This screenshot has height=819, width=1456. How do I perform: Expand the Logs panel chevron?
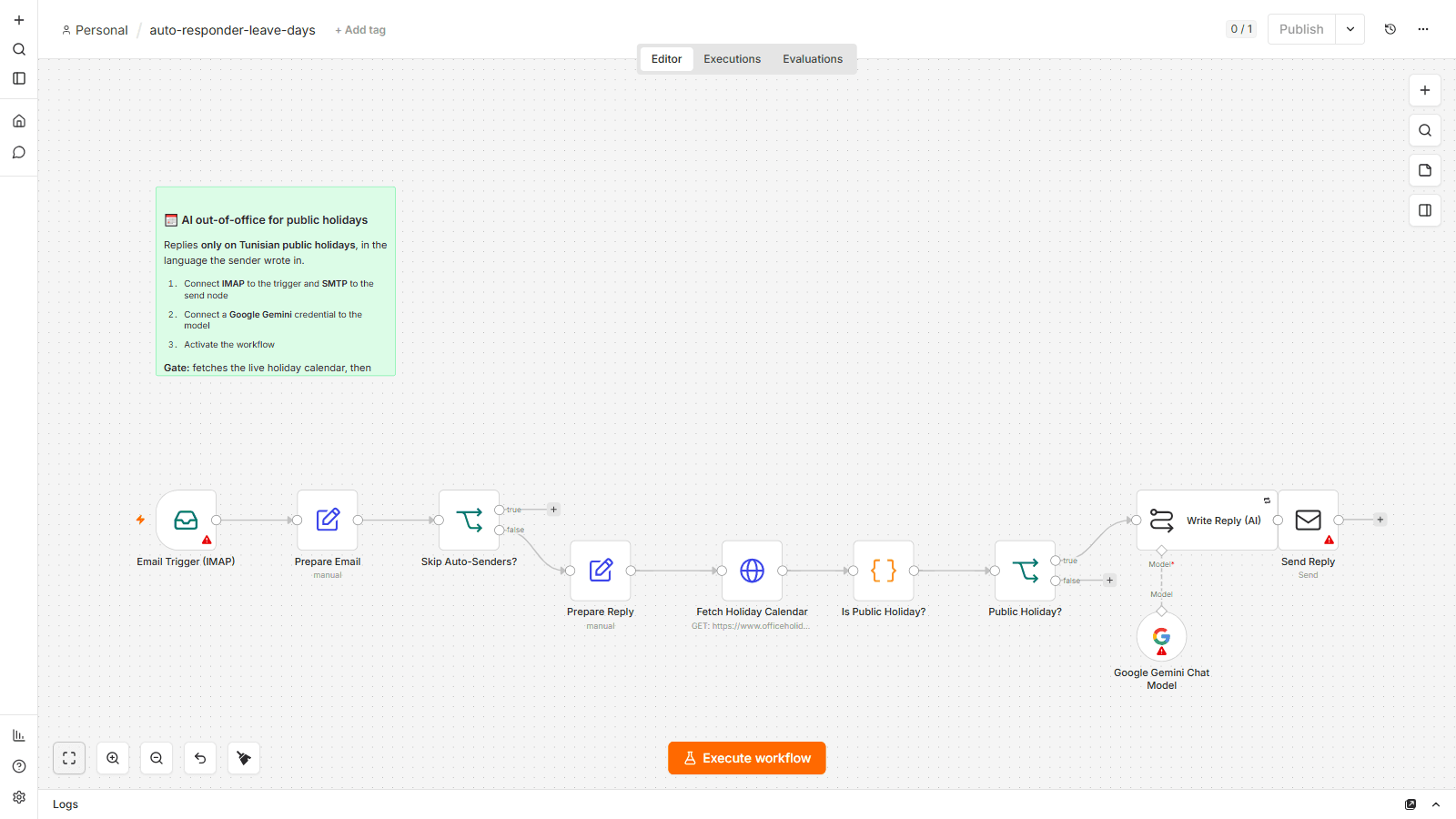pos(1436,804)
